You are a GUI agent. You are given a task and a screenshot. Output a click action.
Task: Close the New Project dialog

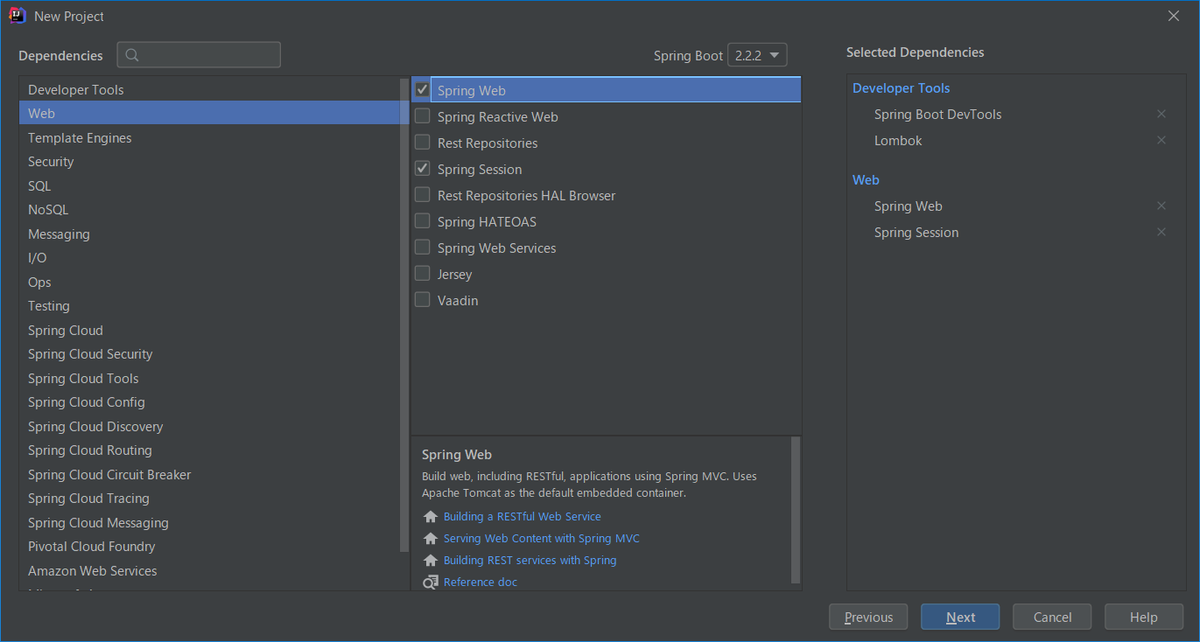[1174, 16]
